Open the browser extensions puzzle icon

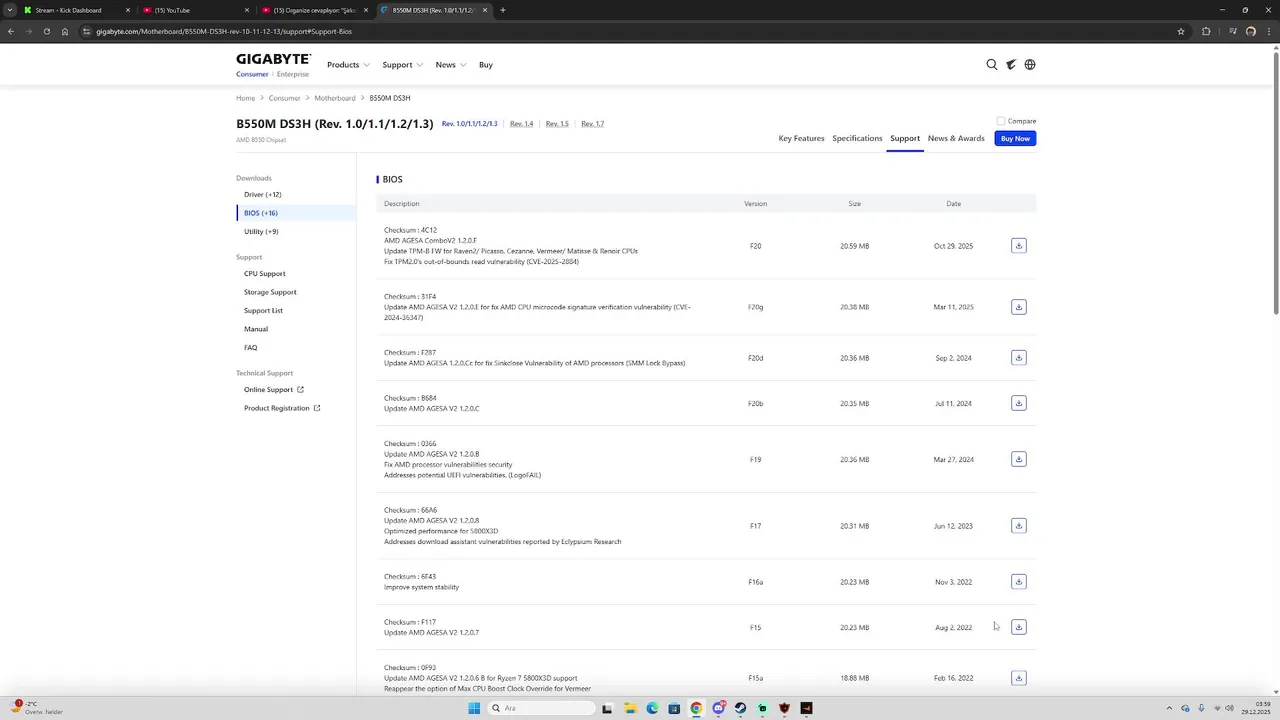(1206, 31)
